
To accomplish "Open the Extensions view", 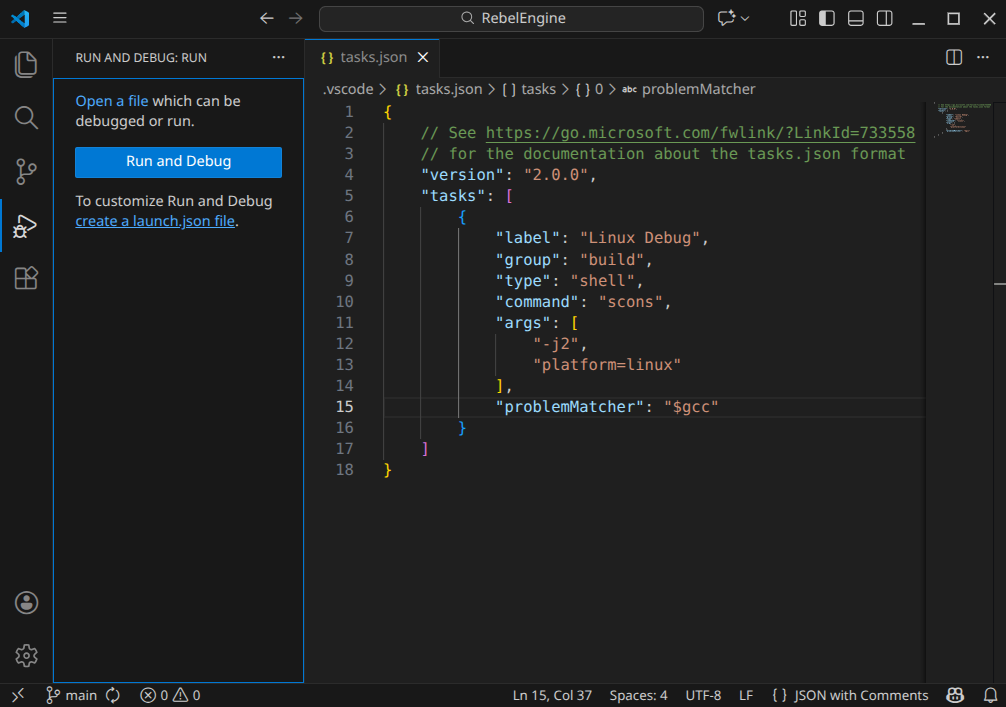I will point(26,278).
